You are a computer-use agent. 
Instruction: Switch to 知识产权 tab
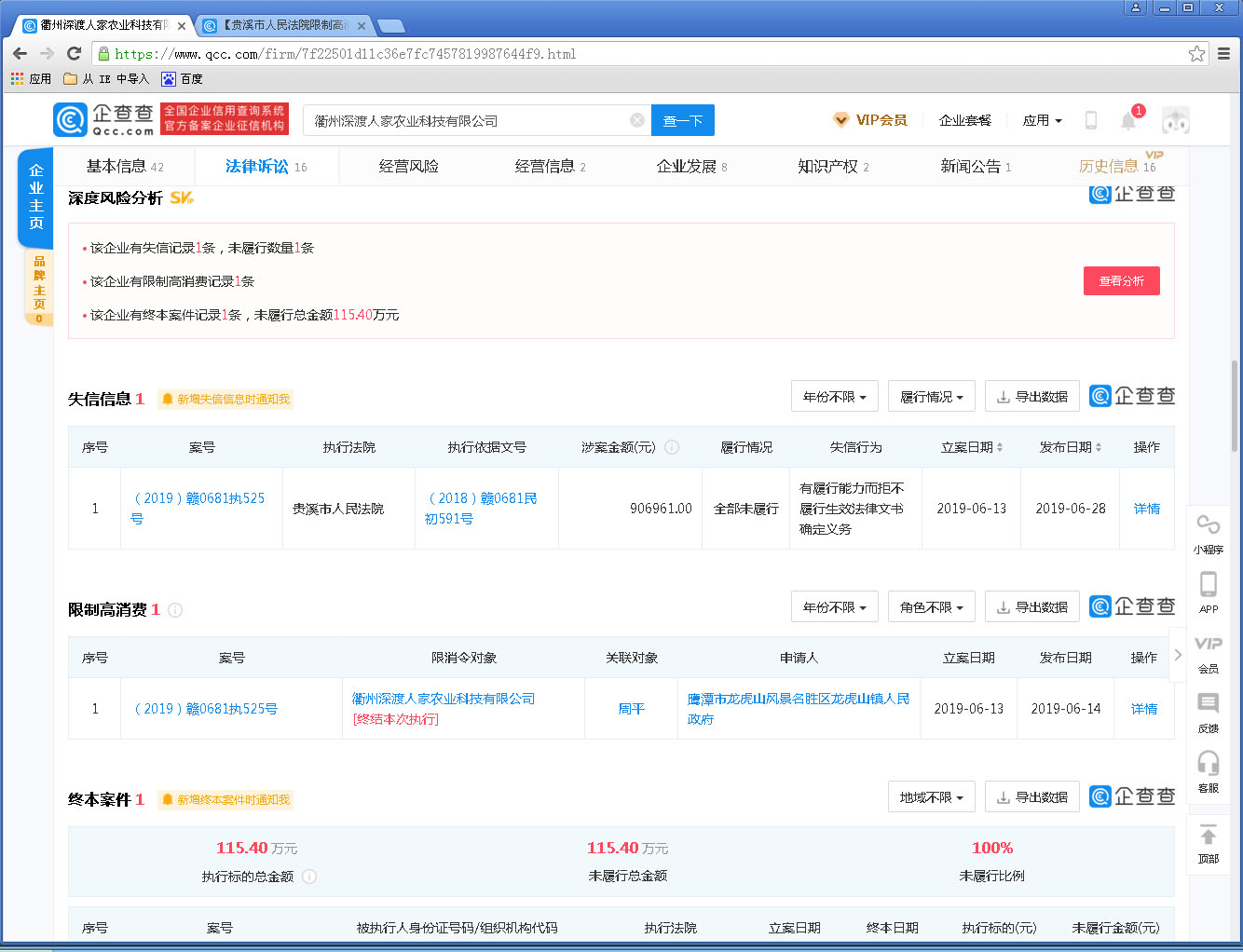[833, 167]
